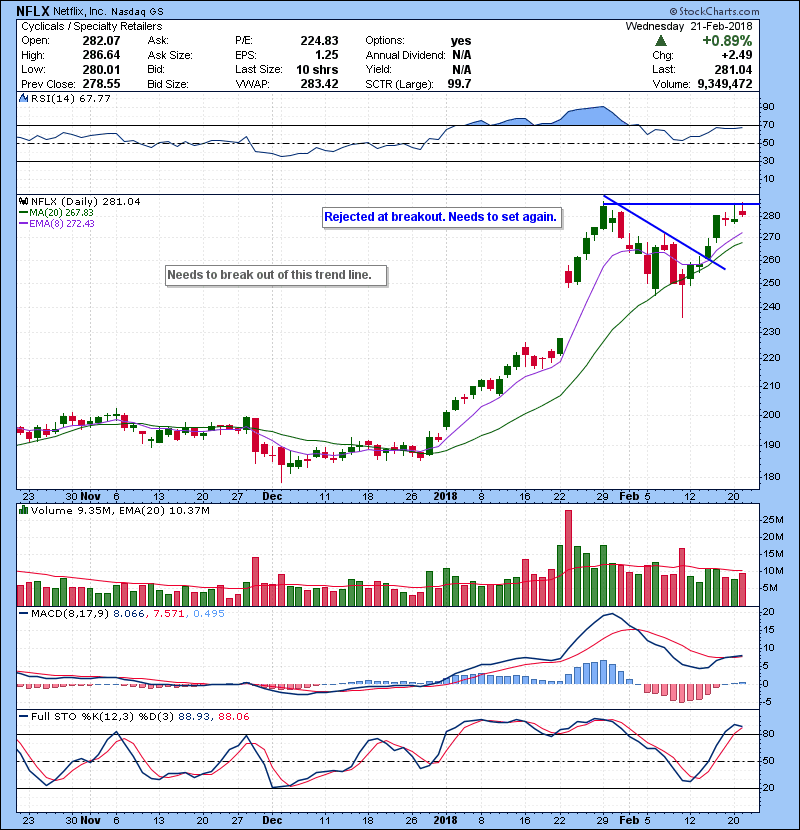Click the candlestick icon beside NFLX (Daily)
The width and height of the screenshot is (800, 830).
point(23,202)
